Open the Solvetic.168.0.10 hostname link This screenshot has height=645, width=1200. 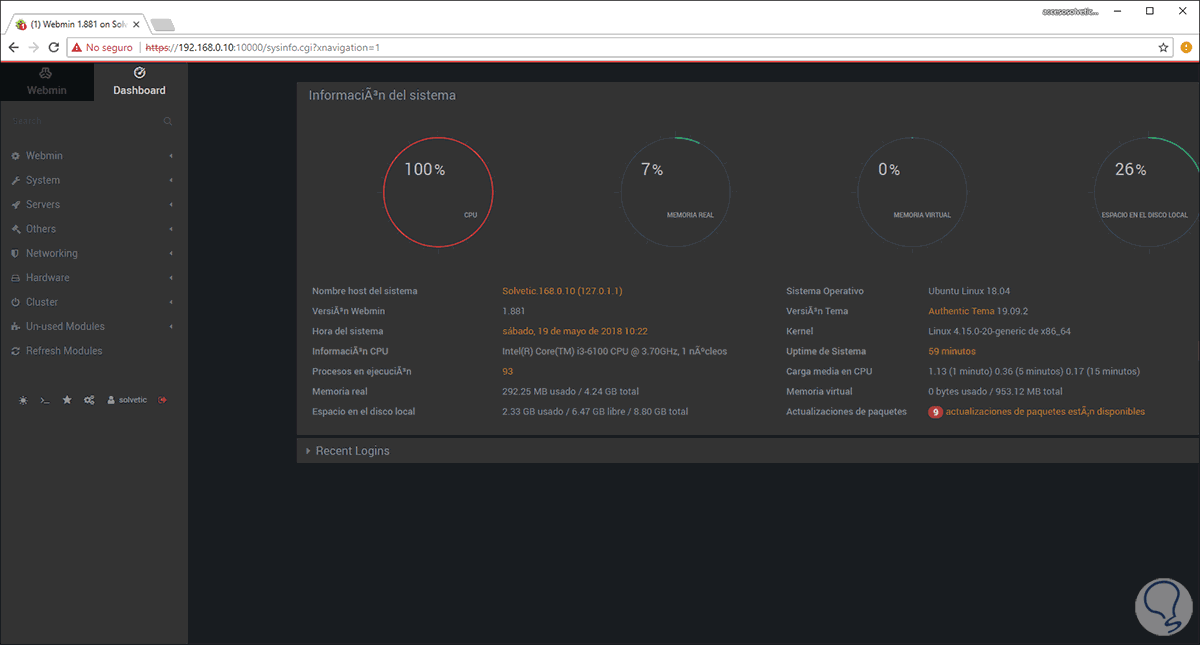coord(562,291)
